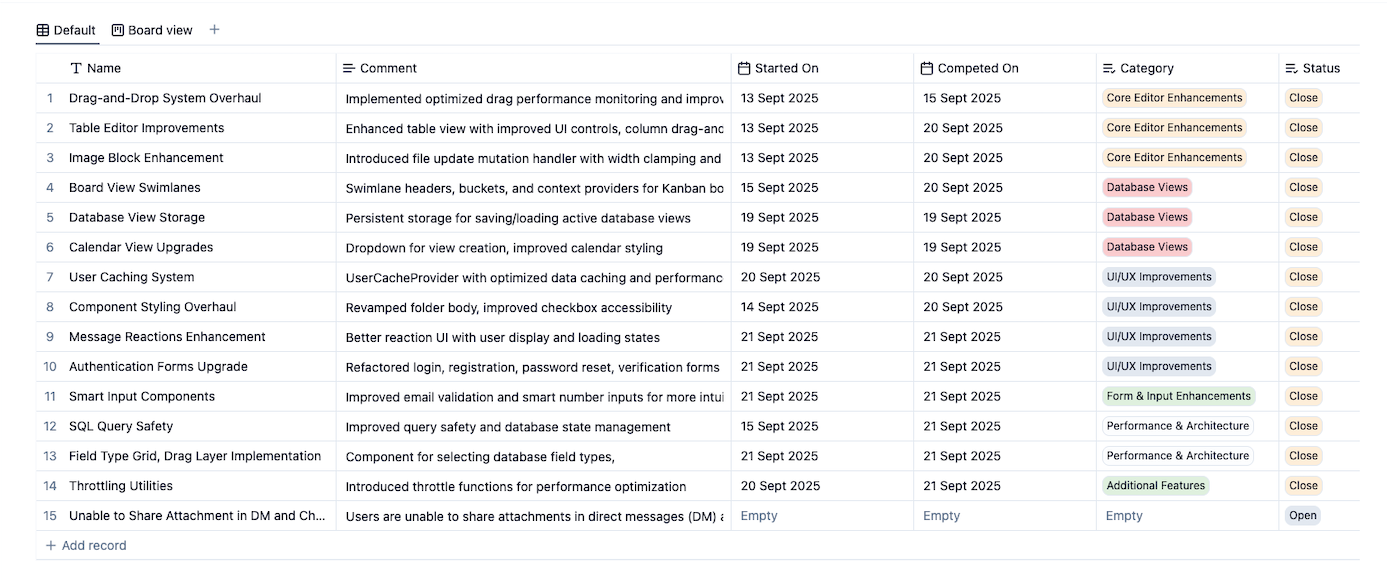Select the Default view tab
Screen dimensions: 1387x582
67,30
